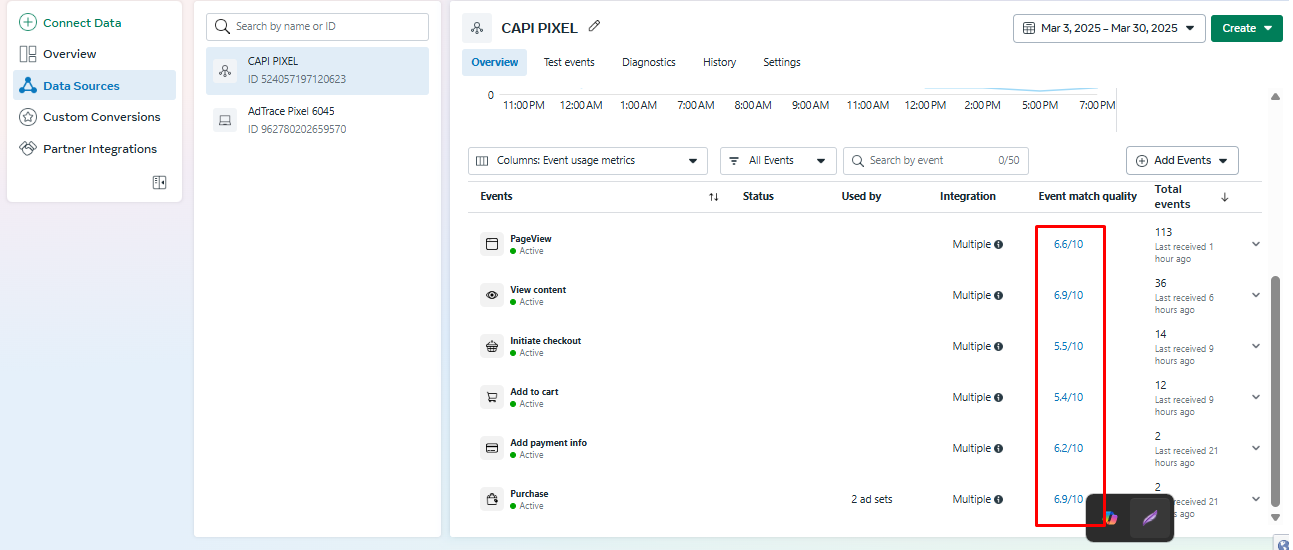Screen dimensions: 1293x550
Task: Toggle Total events column sort arrow
Action: (1224, 197)
